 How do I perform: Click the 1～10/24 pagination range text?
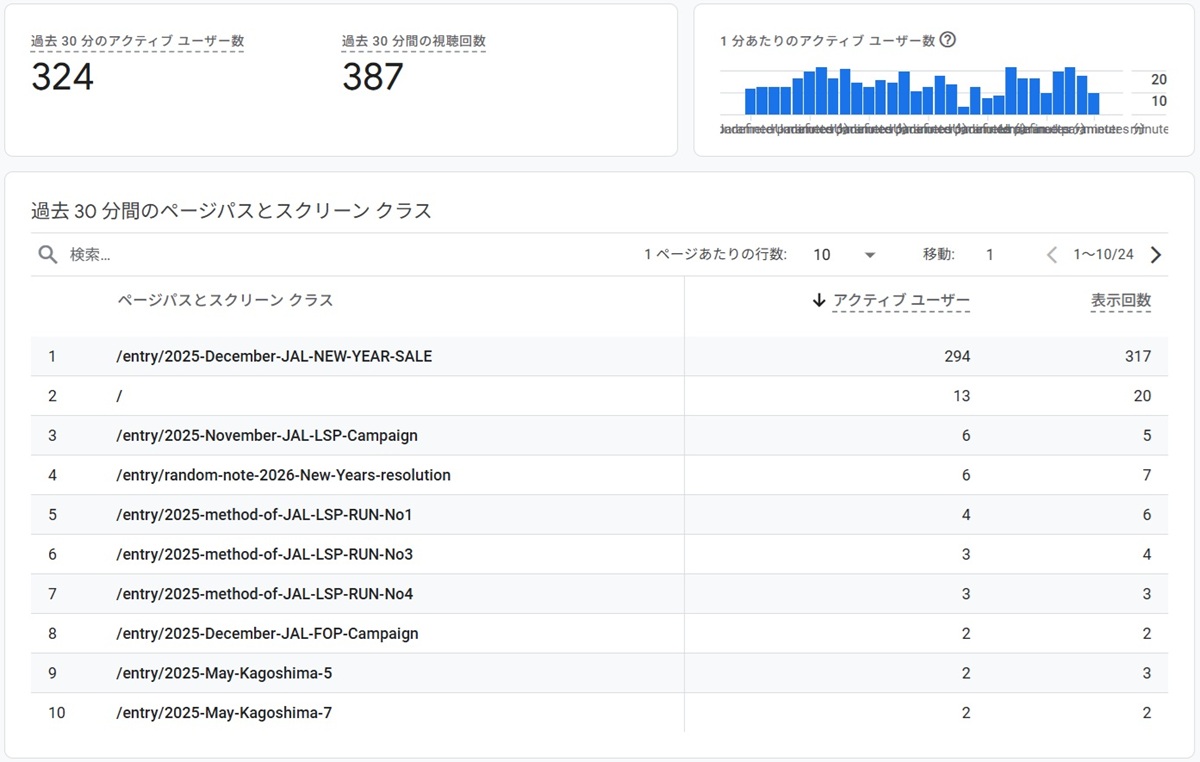click(1104, 255)
